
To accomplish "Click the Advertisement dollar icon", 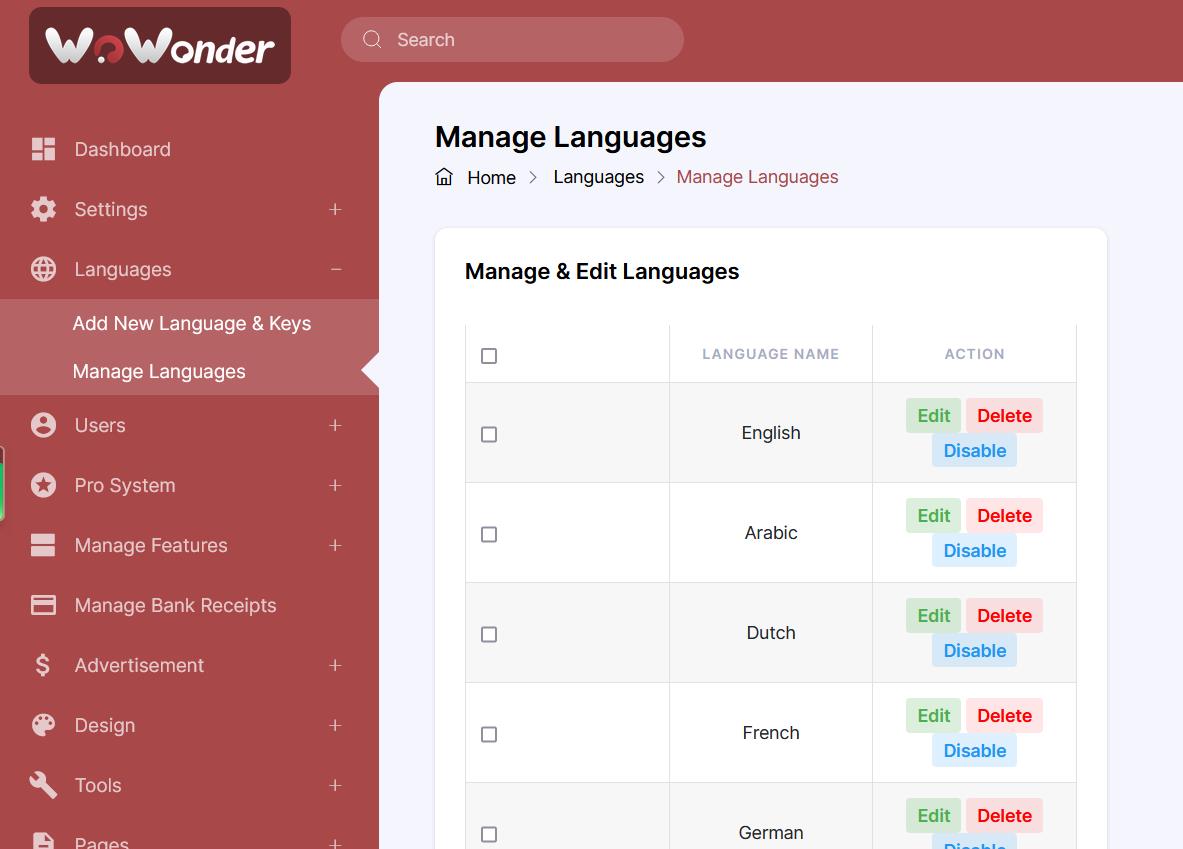I will pyautogui.click(x=43, y=665).
